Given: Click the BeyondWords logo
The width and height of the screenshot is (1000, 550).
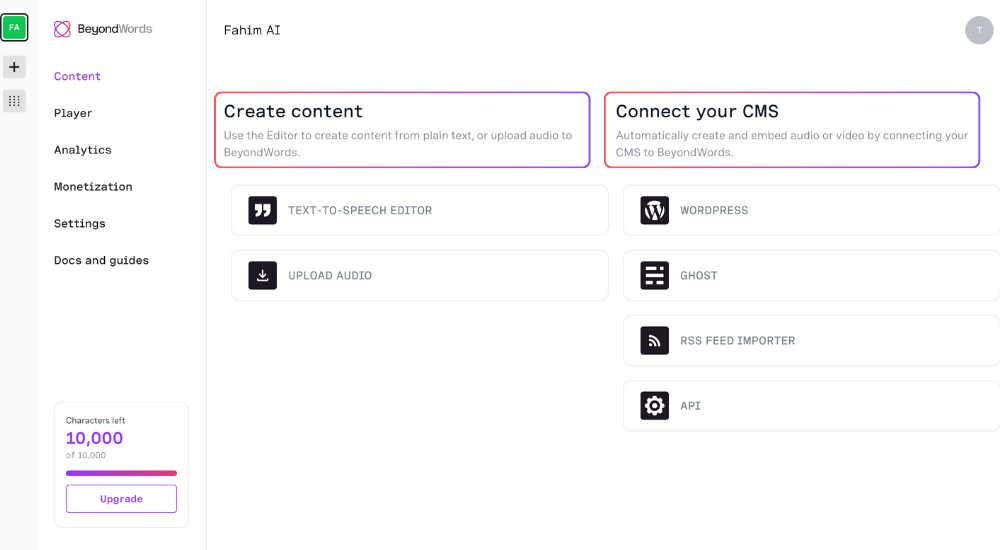Looking at the screenshot, I should click(x=103, y=29).
